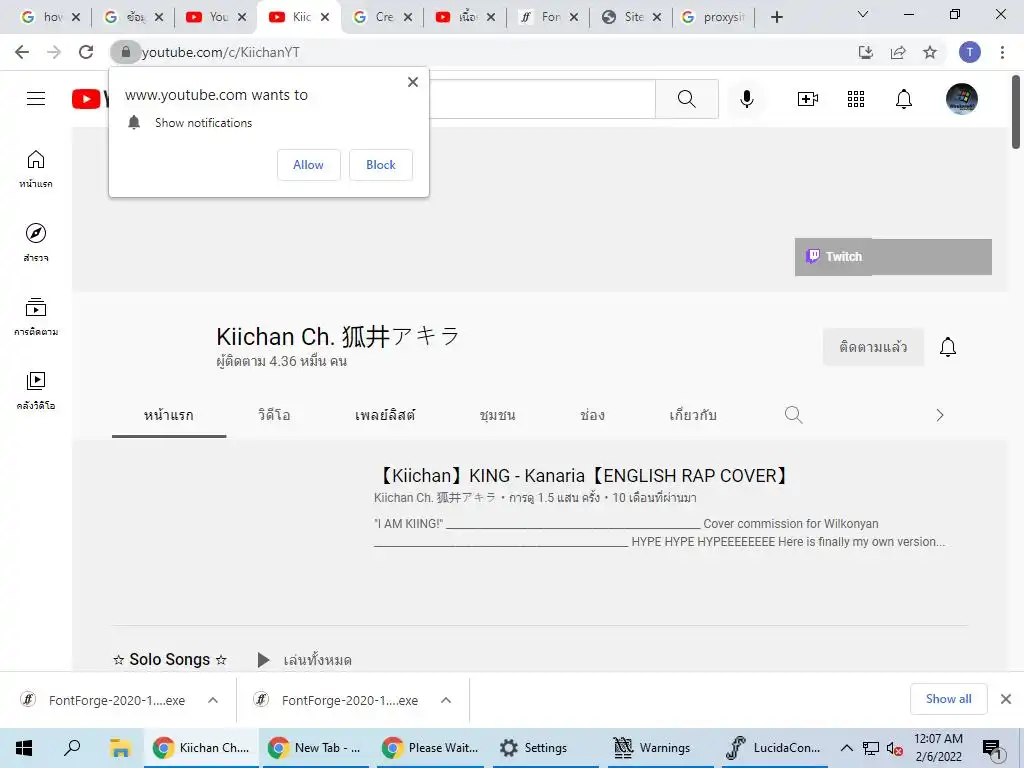Close the Kiic browser tab
This screenshot has height=768, width=1024.
pos(325,17)
